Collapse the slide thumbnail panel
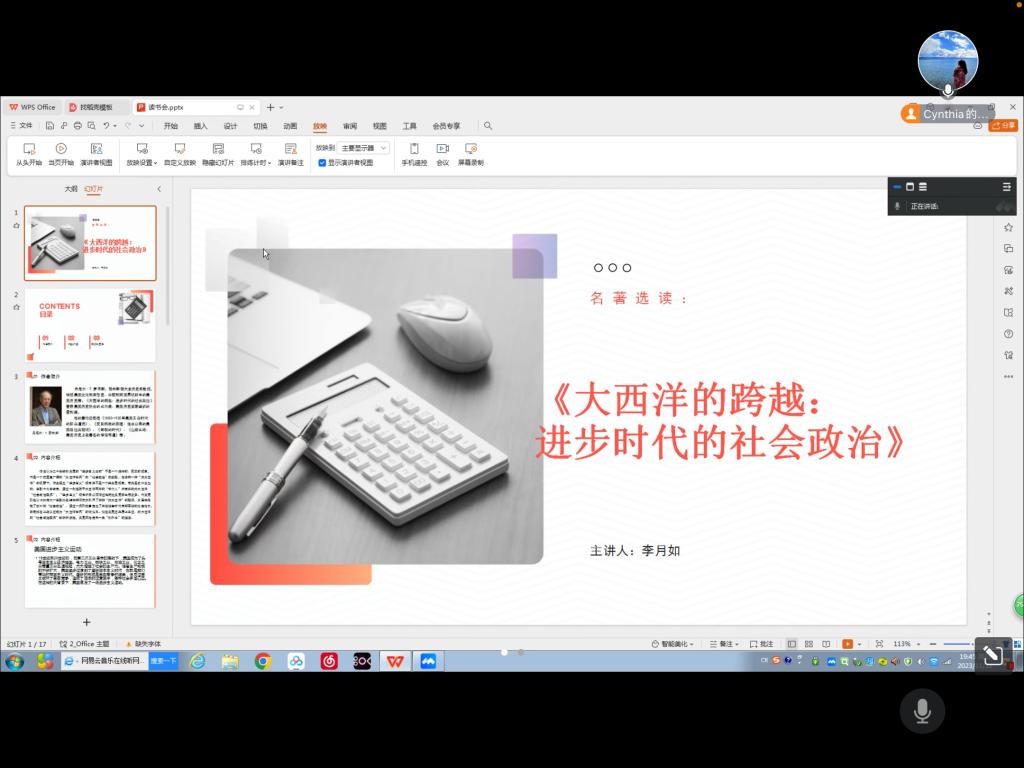This screenshot has width=1024, height=768. click(x=159, y=189)
